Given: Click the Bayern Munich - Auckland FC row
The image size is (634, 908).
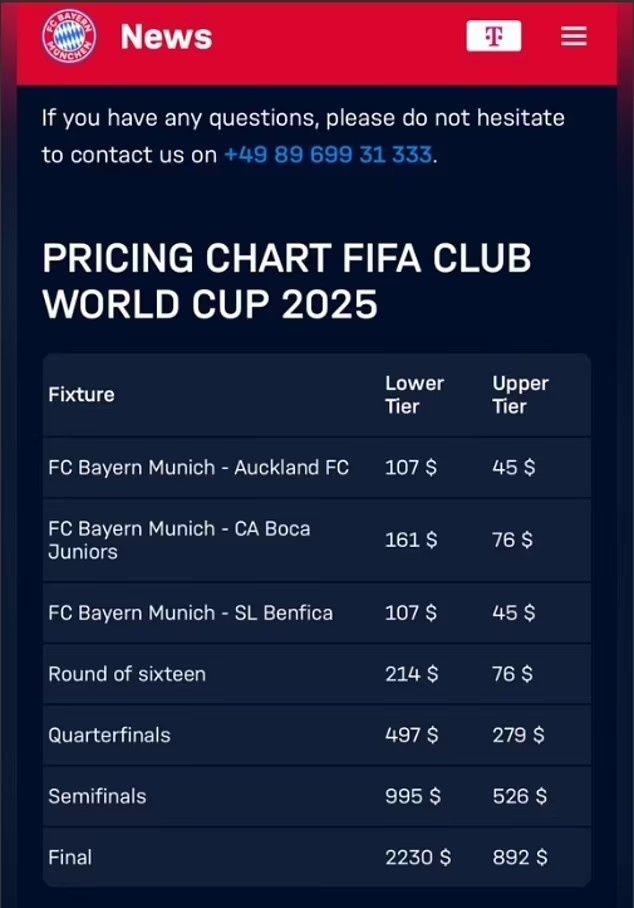Looking at the screenshot, I should pyautogui.click(x=198, y=467).
